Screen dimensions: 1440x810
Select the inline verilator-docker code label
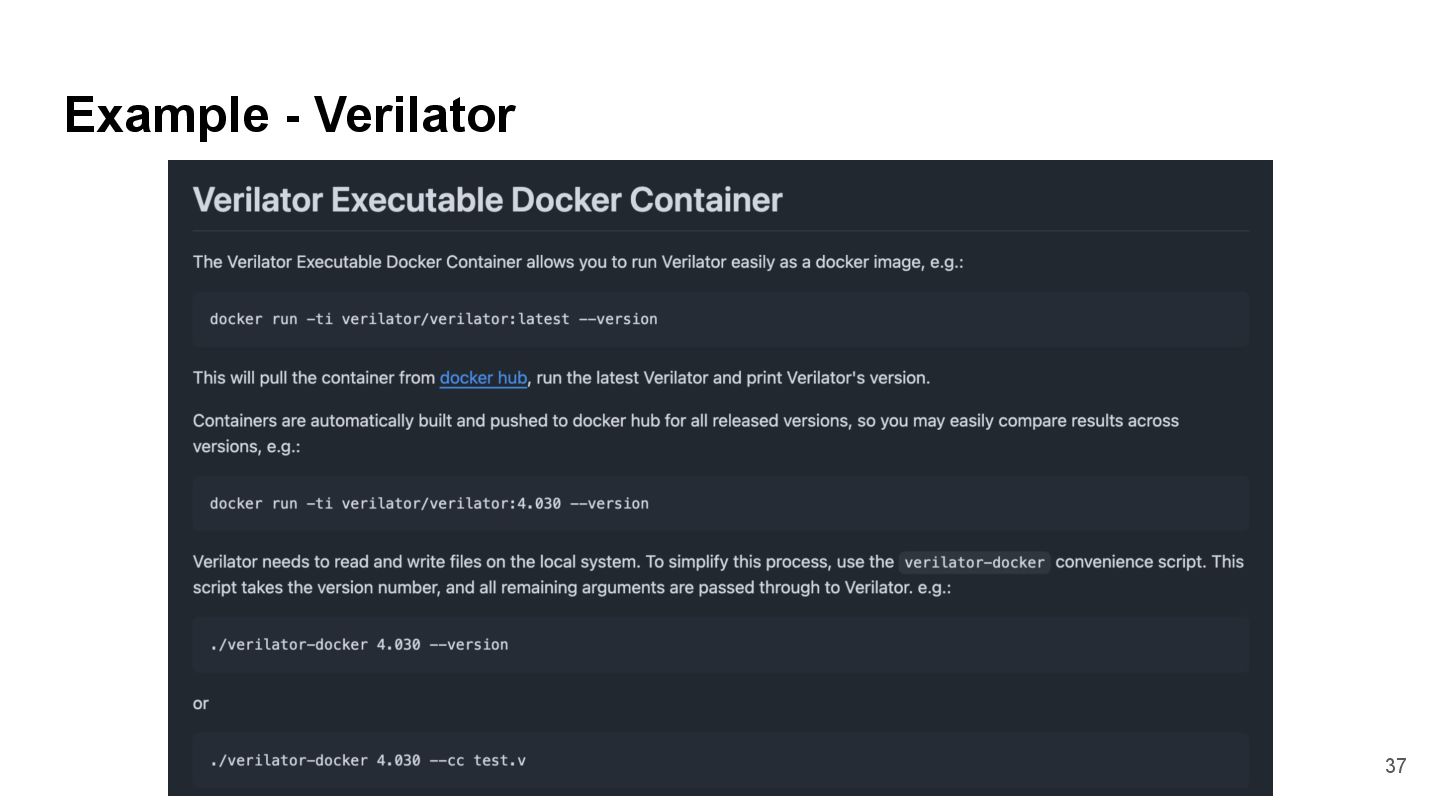pyautogui.click(x=974, y=562)
